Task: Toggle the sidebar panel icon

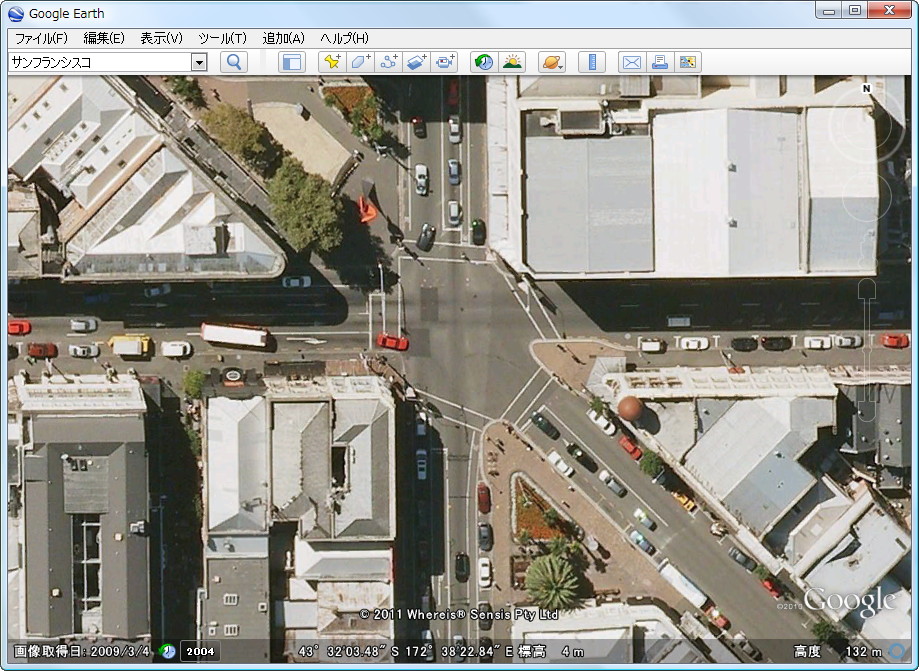Action: pos(291,62)
